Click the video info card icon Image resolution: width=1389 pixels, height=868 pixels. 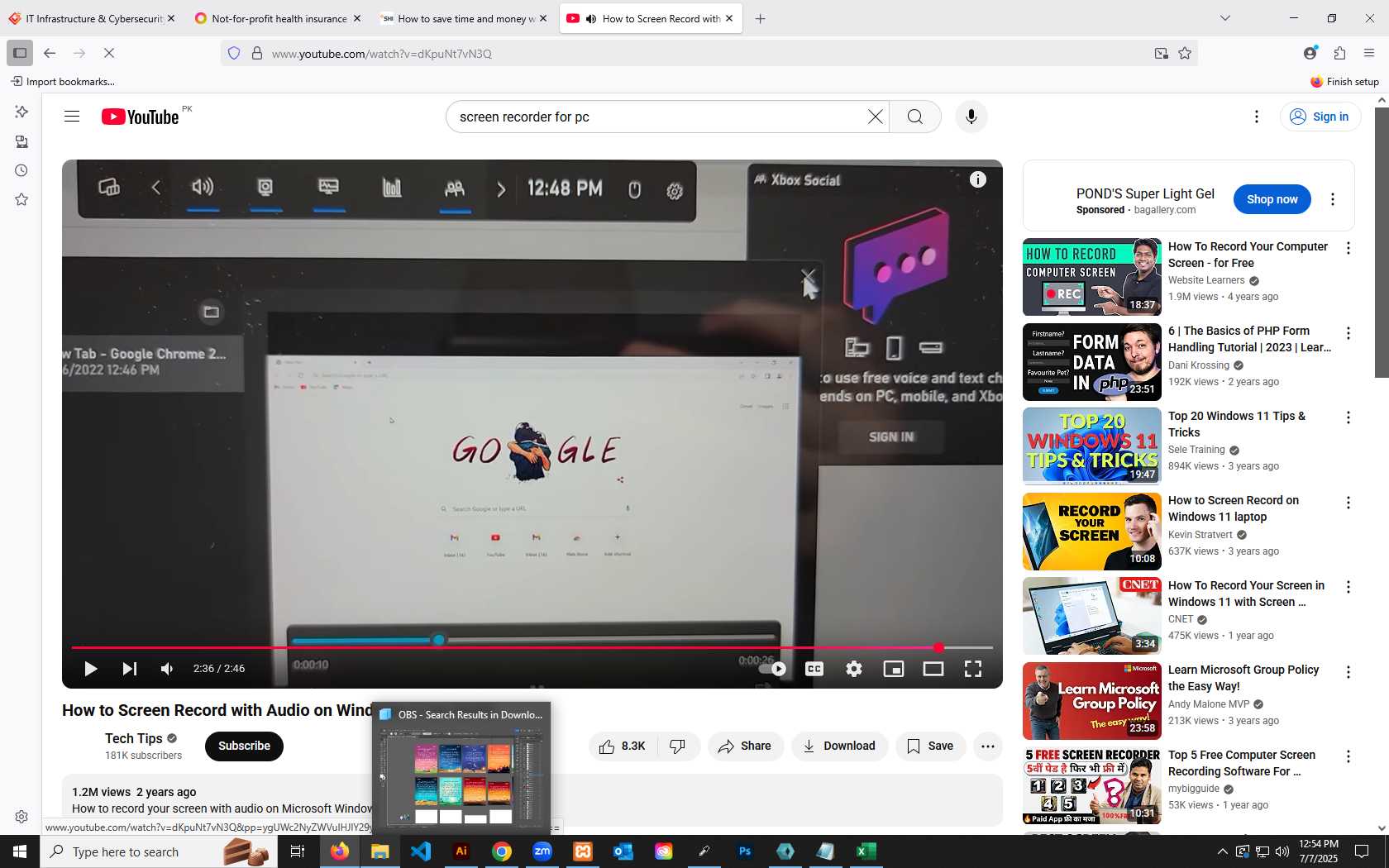pos(978,179)
